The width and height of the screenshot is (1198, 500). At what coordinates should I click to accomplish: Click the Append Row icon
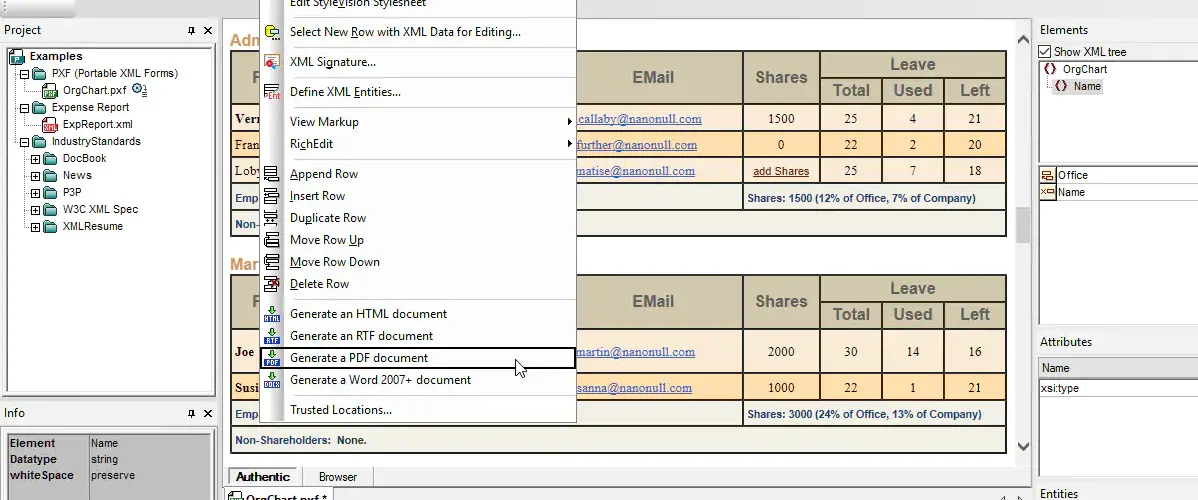[271, 174]
